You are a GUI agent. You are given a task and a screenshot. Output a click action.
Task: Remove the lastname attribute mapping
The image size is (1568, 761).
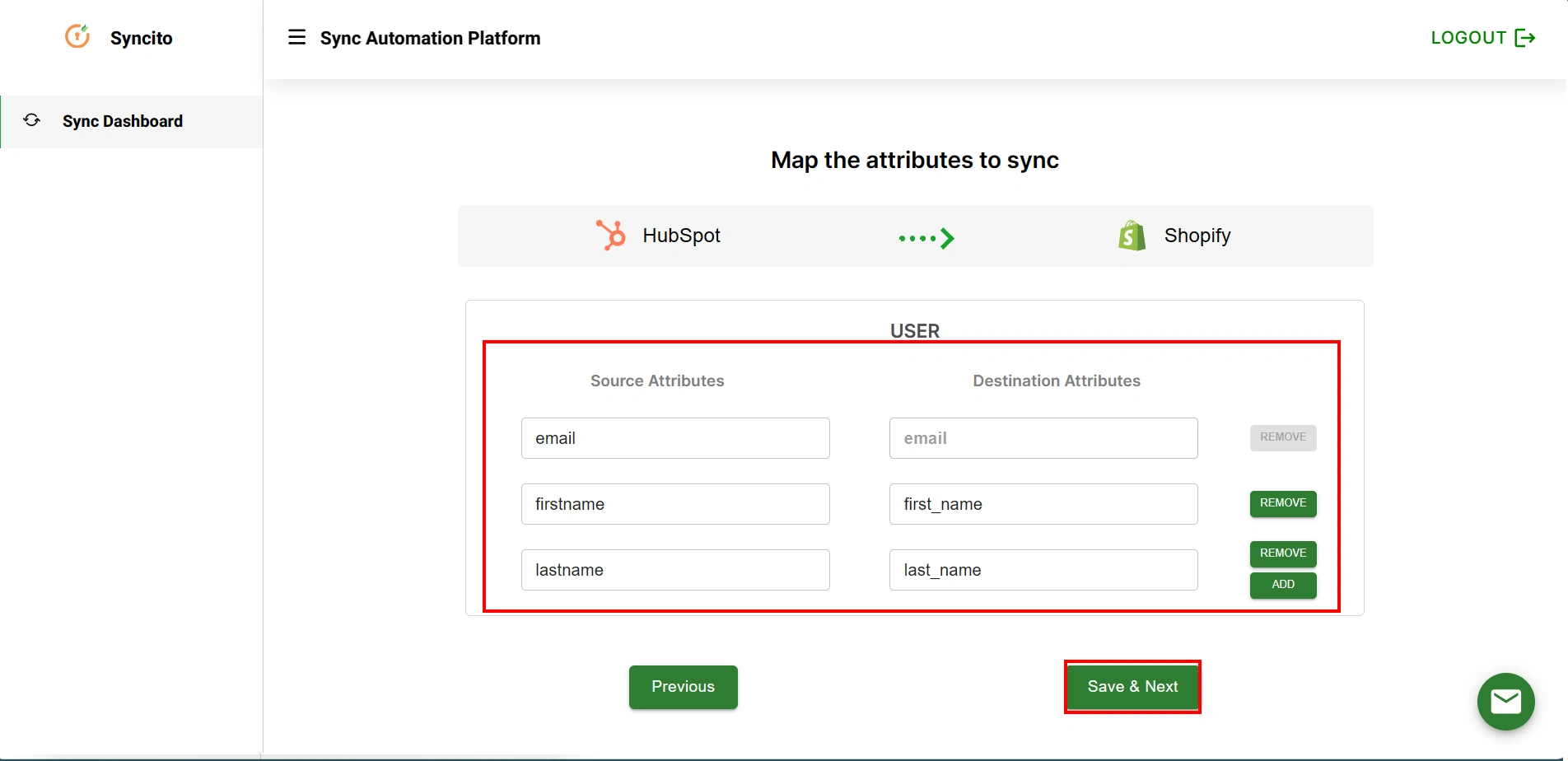coord(1281,553)
